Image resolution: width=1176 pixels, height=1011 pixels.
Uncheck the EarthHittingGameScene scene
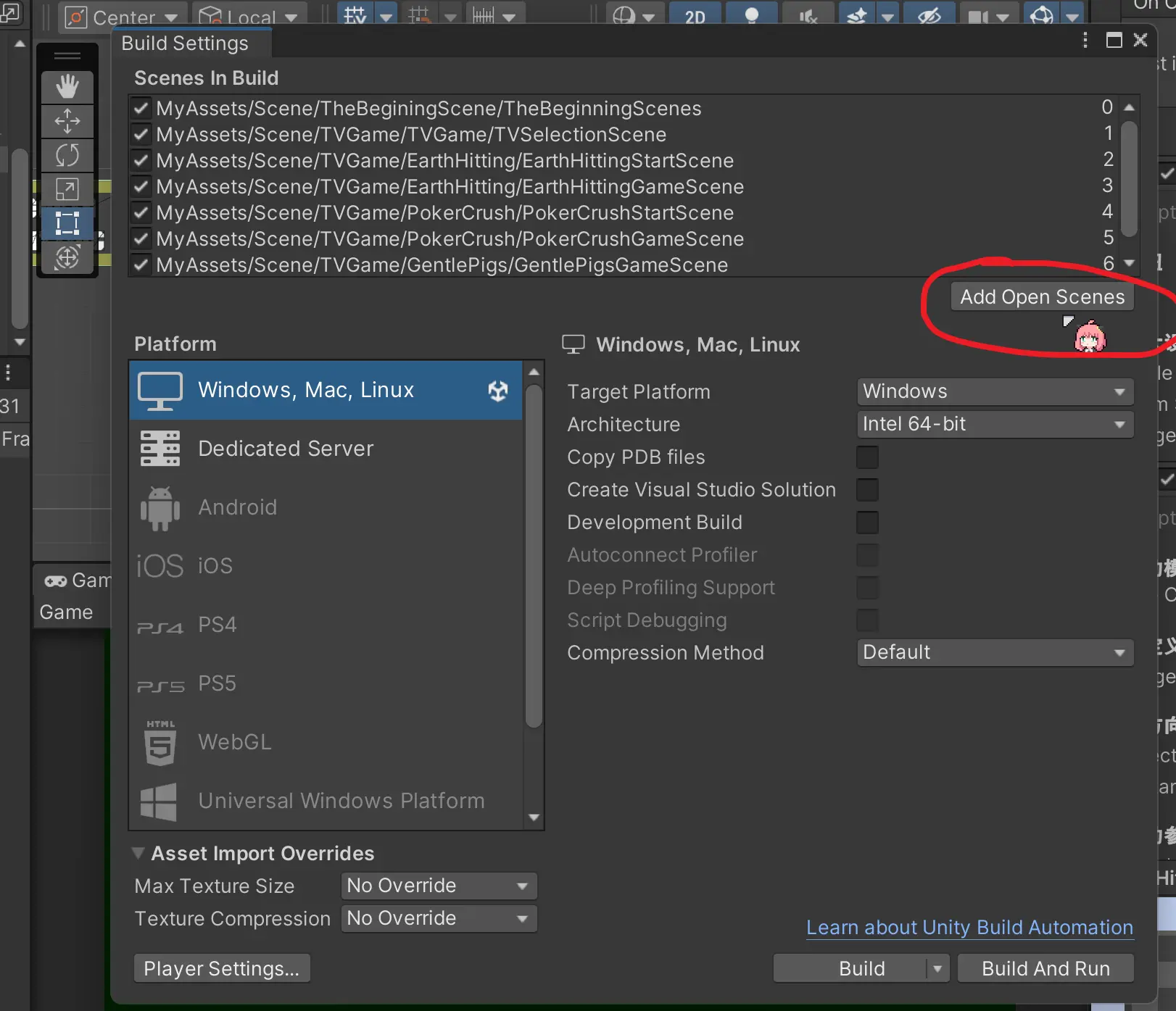click(141, 186)
